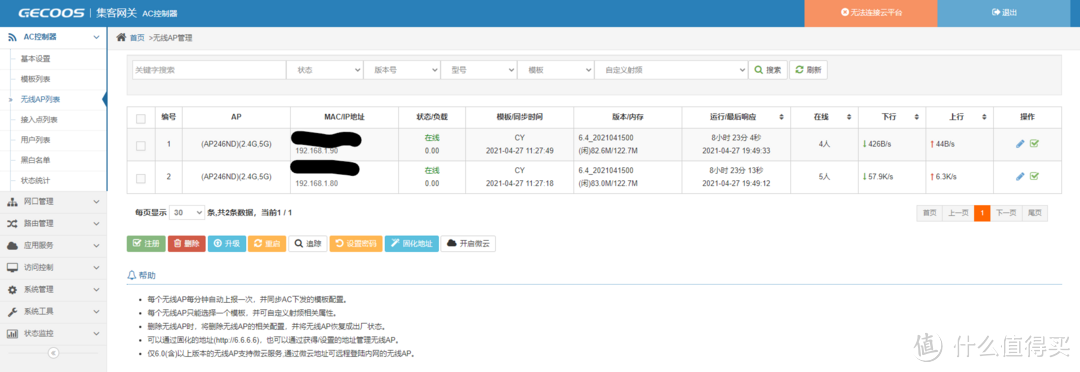The height and width of the screenshot is (372, 1080).
Task: Sort by 运行/最后响应 column arrows
Action: (781, 117)
